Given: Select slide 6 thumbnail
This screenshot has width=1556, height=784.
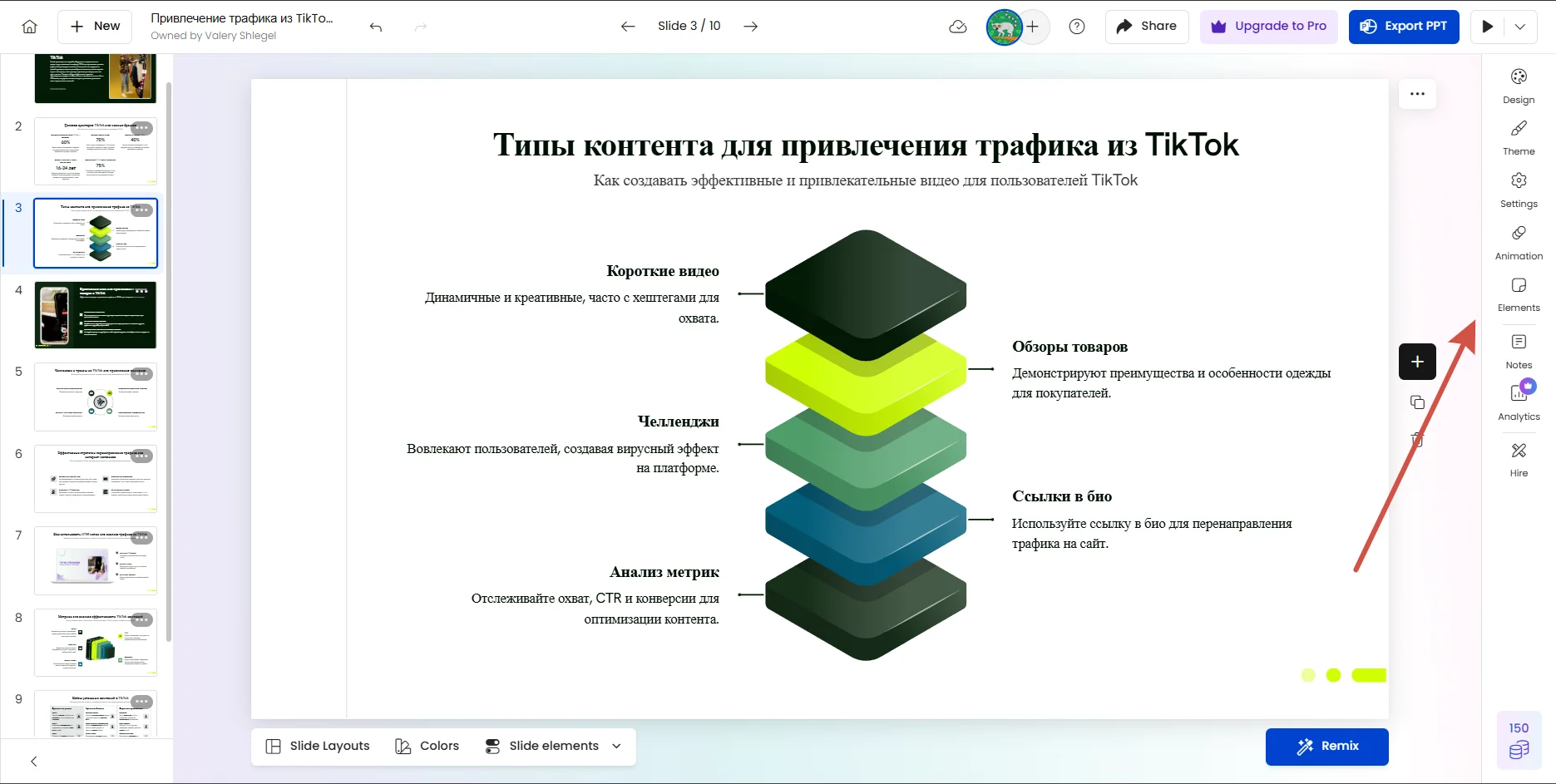Looking at the screenshot, I should 95,479.
